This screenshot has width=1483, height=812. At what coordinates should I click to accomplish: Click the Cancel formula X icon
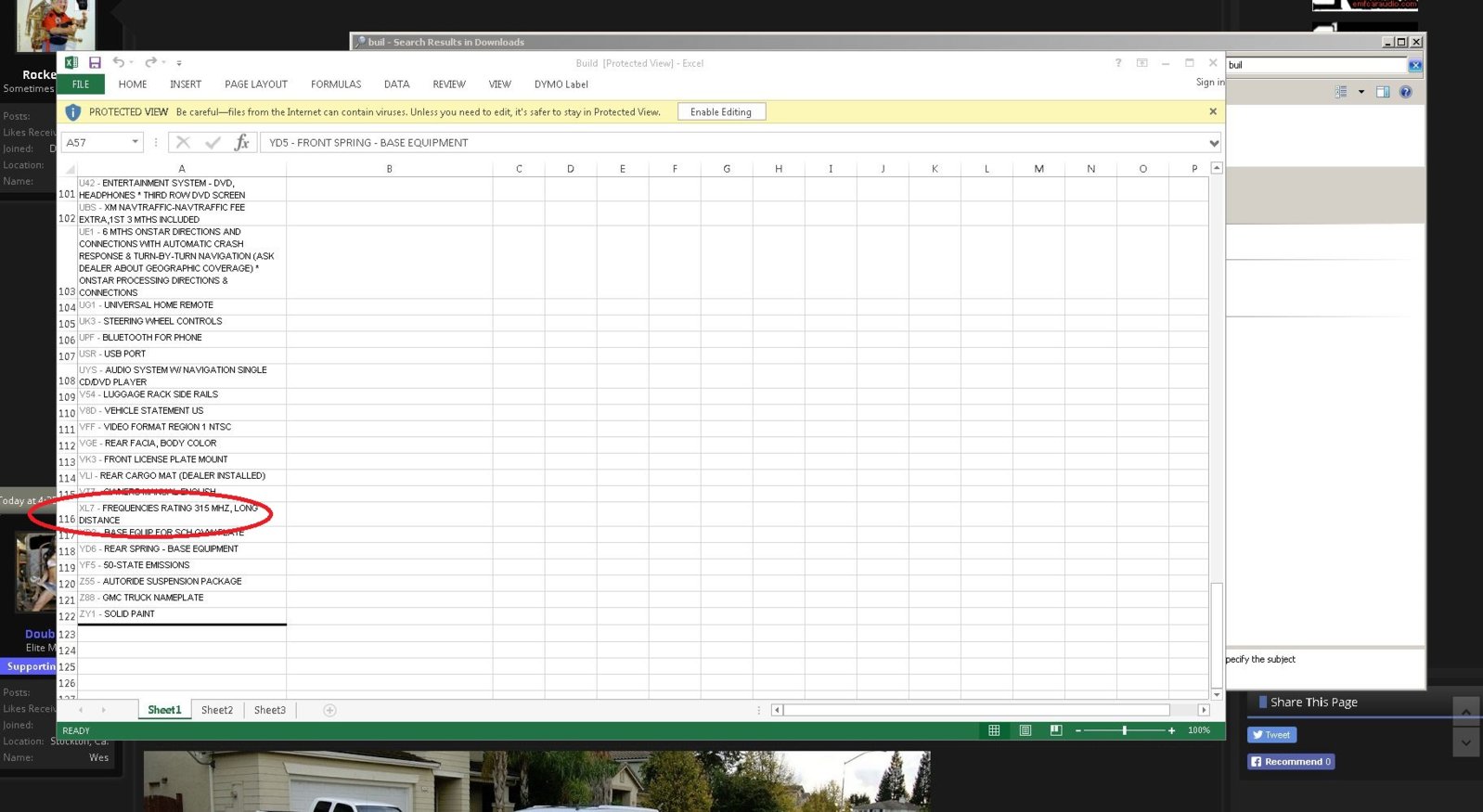click(183, 142)
